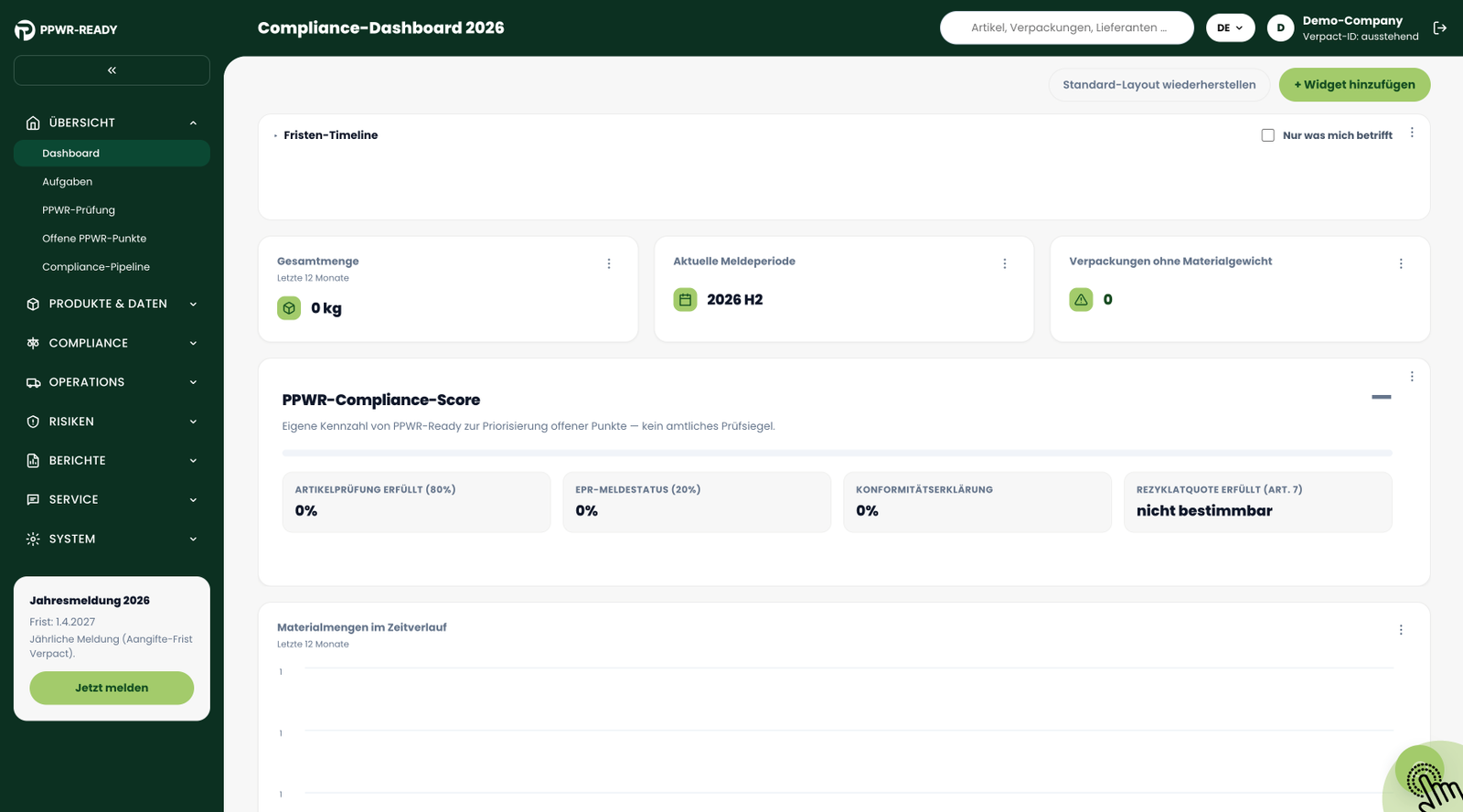
Task: Click the Demo-Company avatar D
Action: 1280,28
